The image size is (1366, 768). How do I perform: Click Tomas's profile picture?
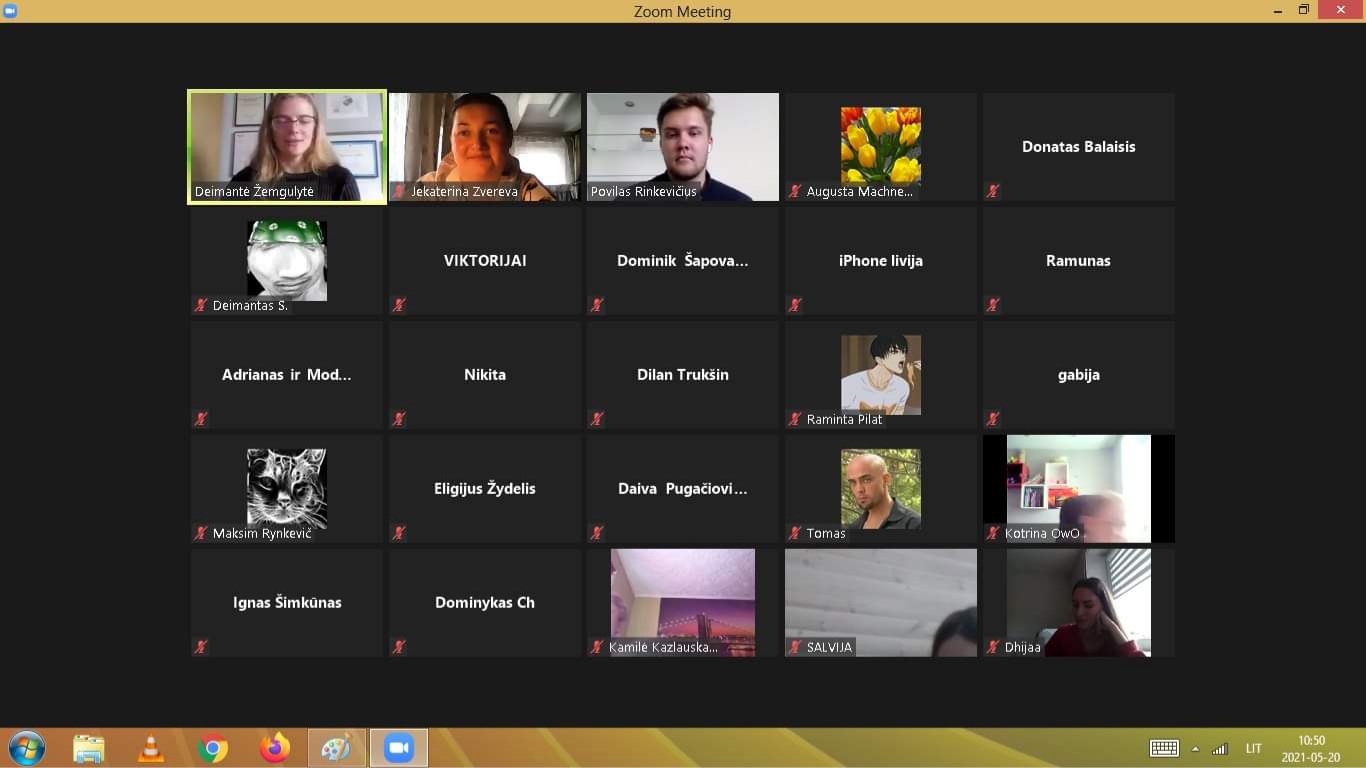tap(881, 488)
